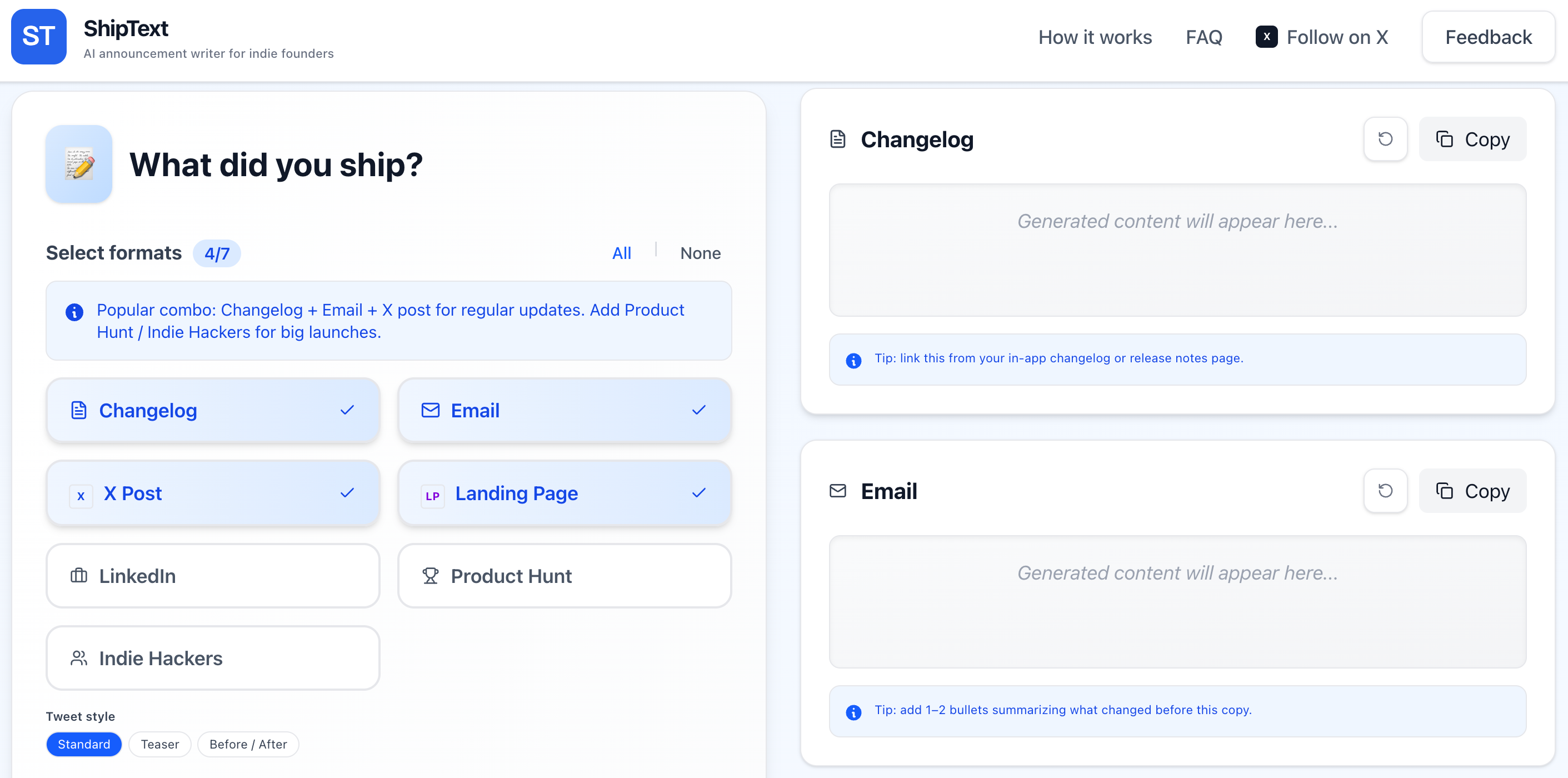
Task: Copy the Changelog content
Action: (1472, 139)
